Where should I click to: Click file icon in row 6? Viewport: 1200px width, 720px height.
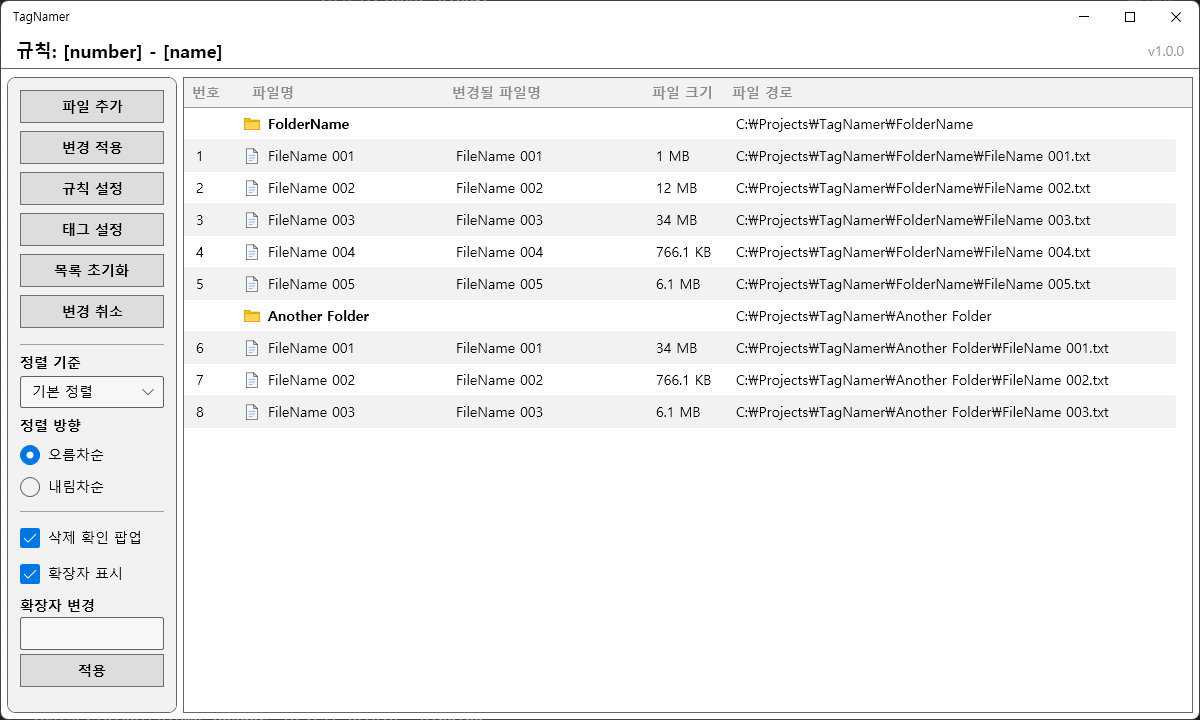(x=252, y=348)
